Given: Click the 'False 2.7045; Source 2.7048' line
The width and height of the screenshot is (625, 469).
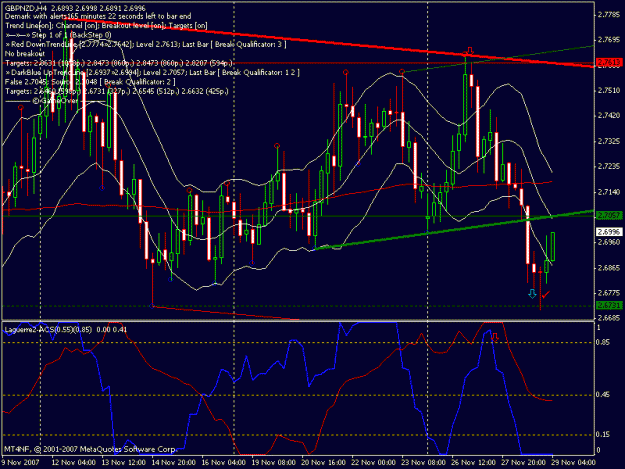Looking at the screenshot, I should (90, 82).
